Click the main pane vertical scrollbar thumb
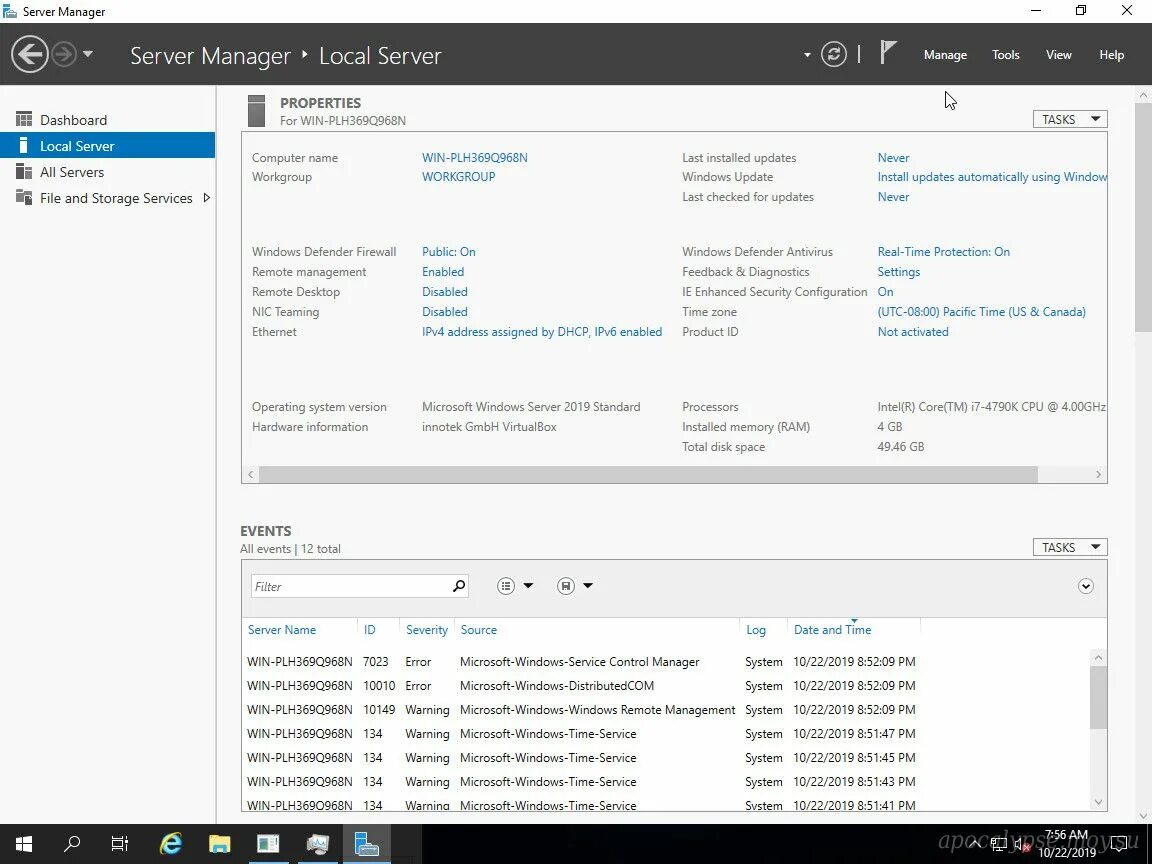 coord(1143,217)
